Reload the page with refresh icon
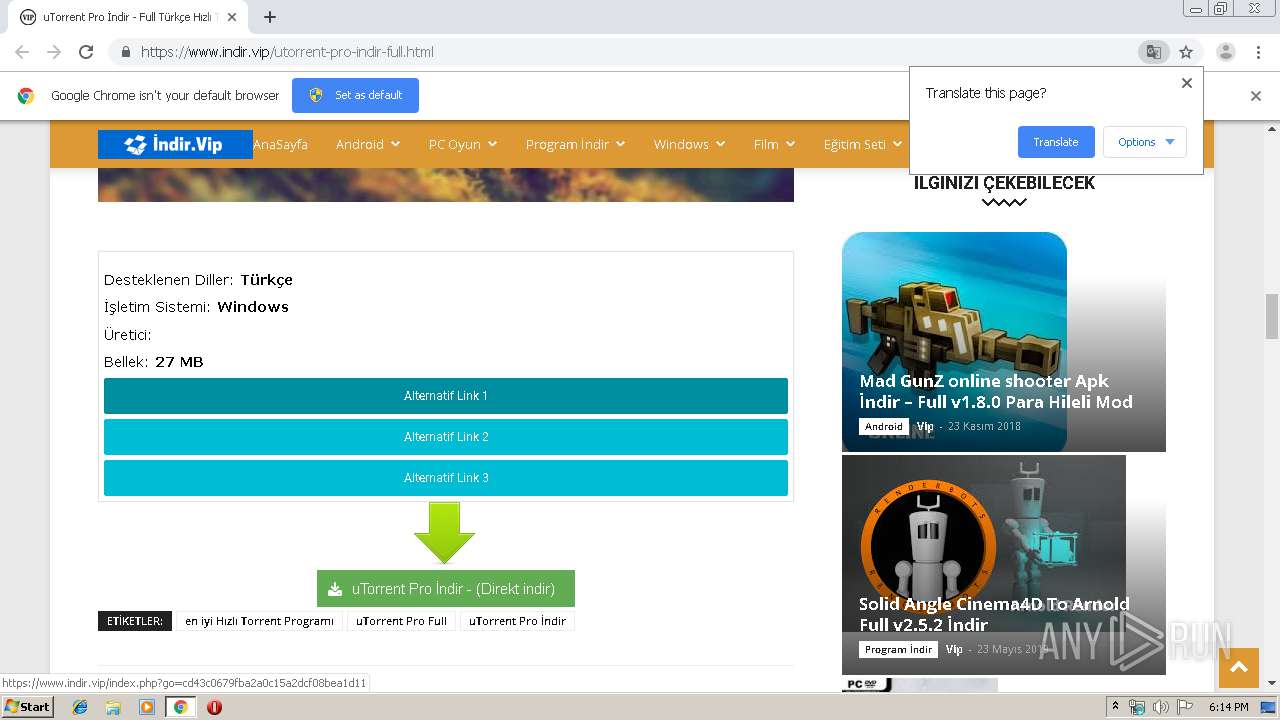Image resolution: width=1280 pixels, height=720 pixels. pos(86,52)
